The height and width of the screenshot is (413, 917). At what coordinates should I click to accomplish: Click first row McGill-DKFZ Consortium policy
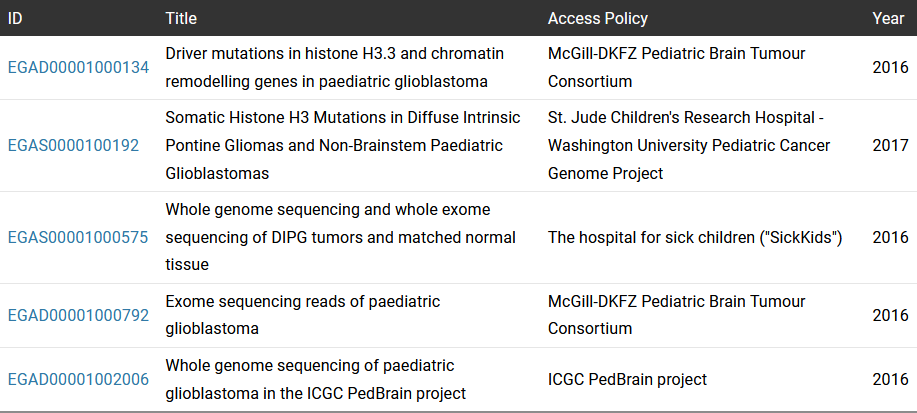pos(676,67)
